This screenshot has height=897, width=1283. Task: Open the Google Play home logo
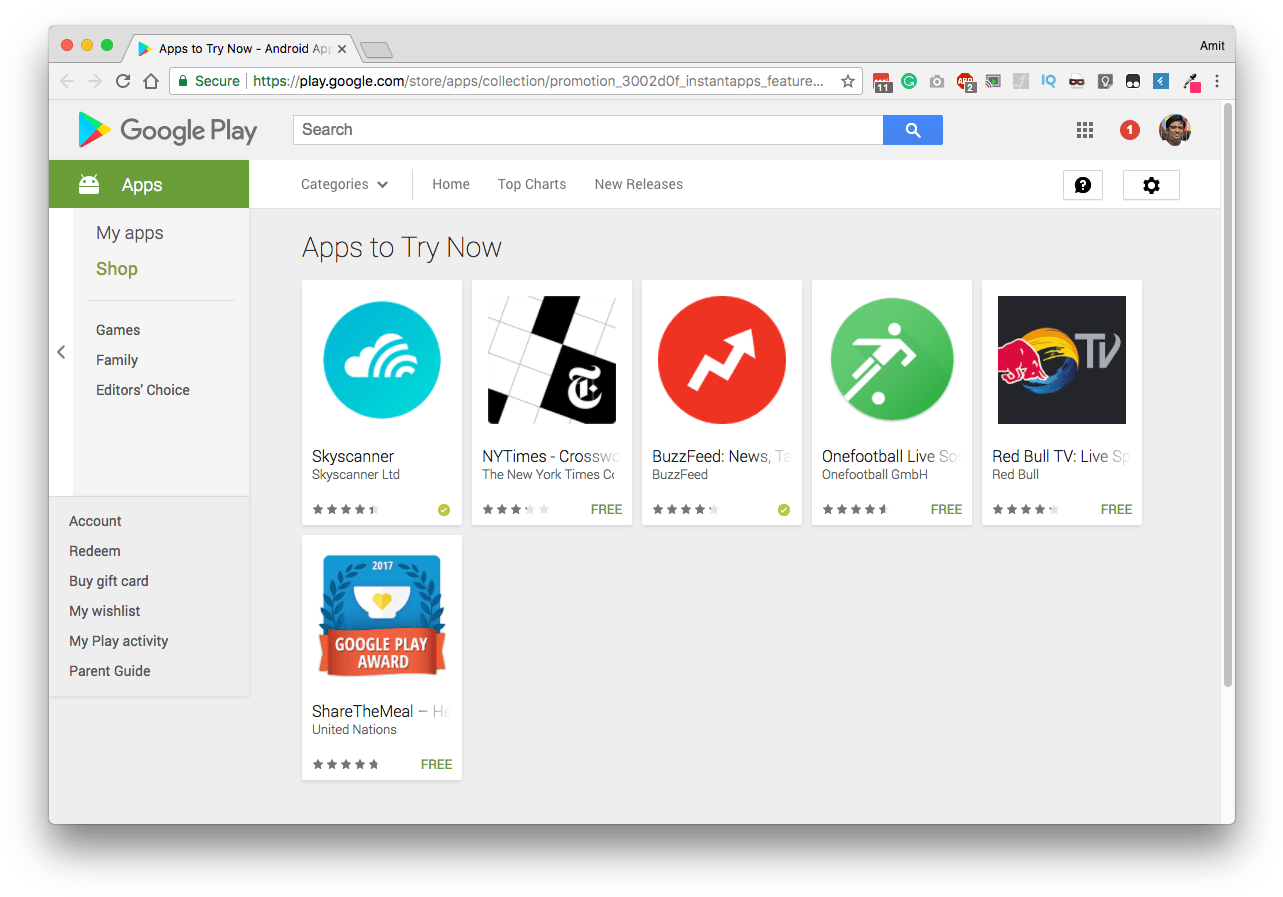pyautogui.click(x=167, y=130)
